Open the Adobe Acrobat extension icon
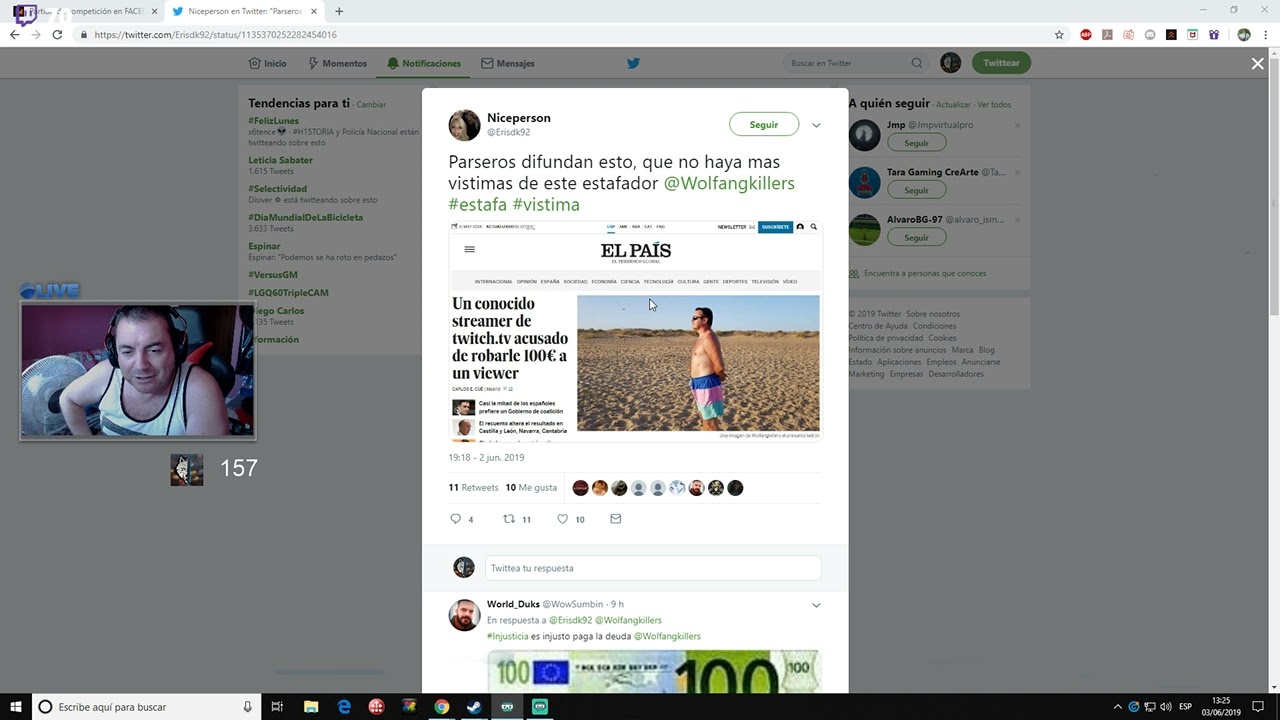Screen dimensions: 1280x720 pos(1107,34)
